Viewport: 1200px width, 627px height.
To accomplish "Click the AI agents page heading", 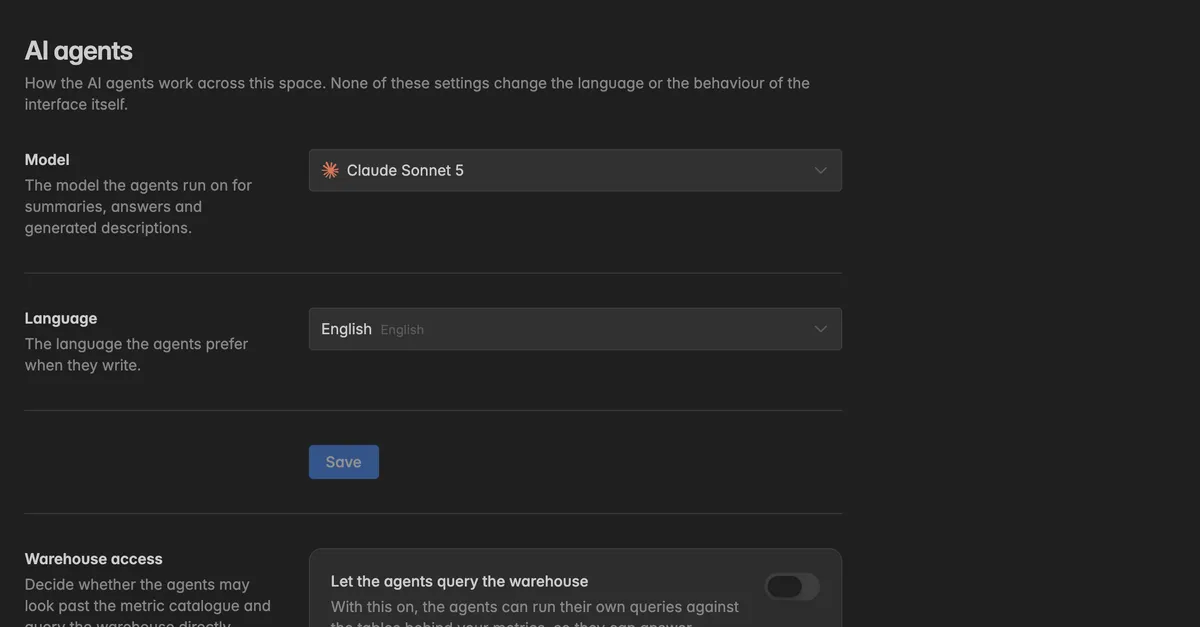I will pos(79,50).
